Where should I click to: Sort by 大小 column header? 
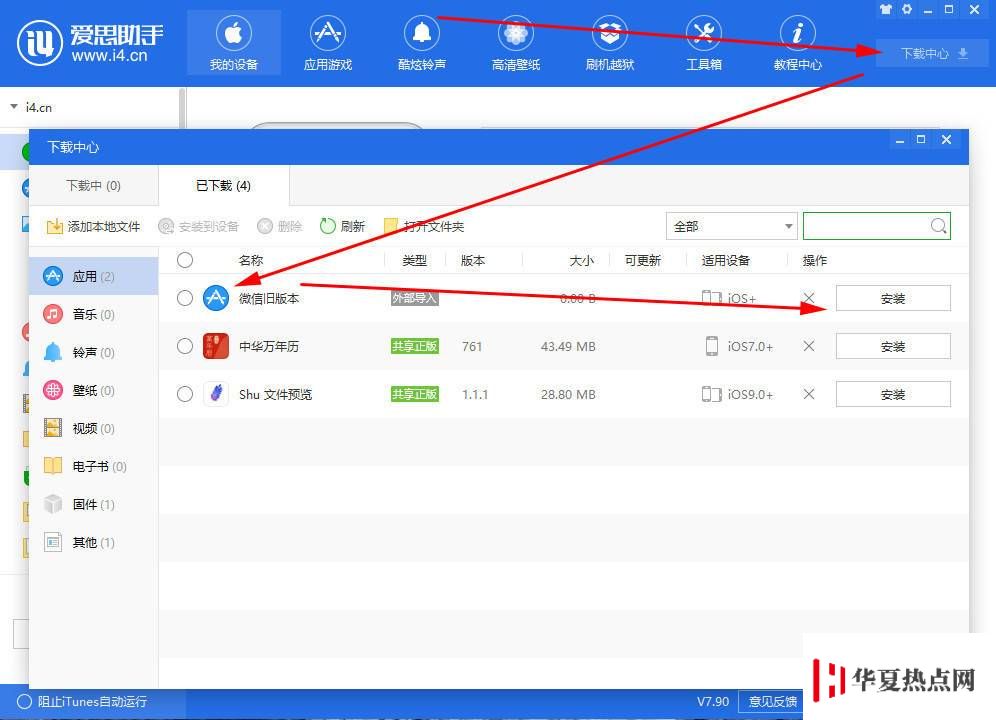click(581, 260)
